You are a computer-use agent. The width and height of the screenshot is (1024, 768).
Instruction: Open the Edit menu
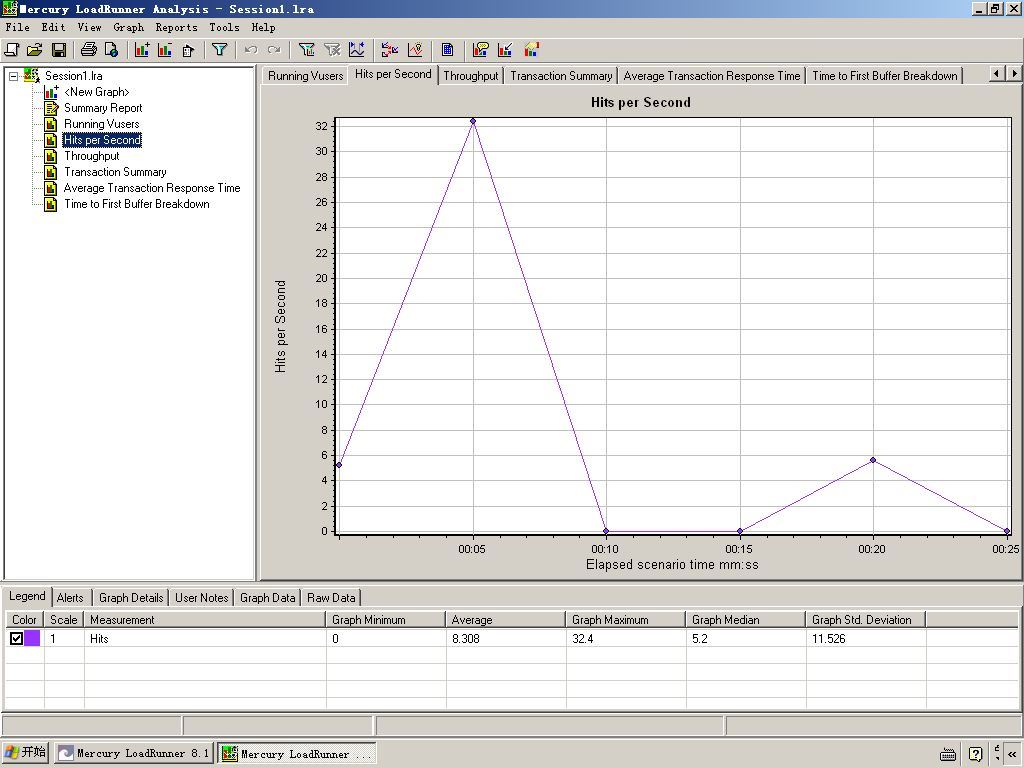[54, 27]
